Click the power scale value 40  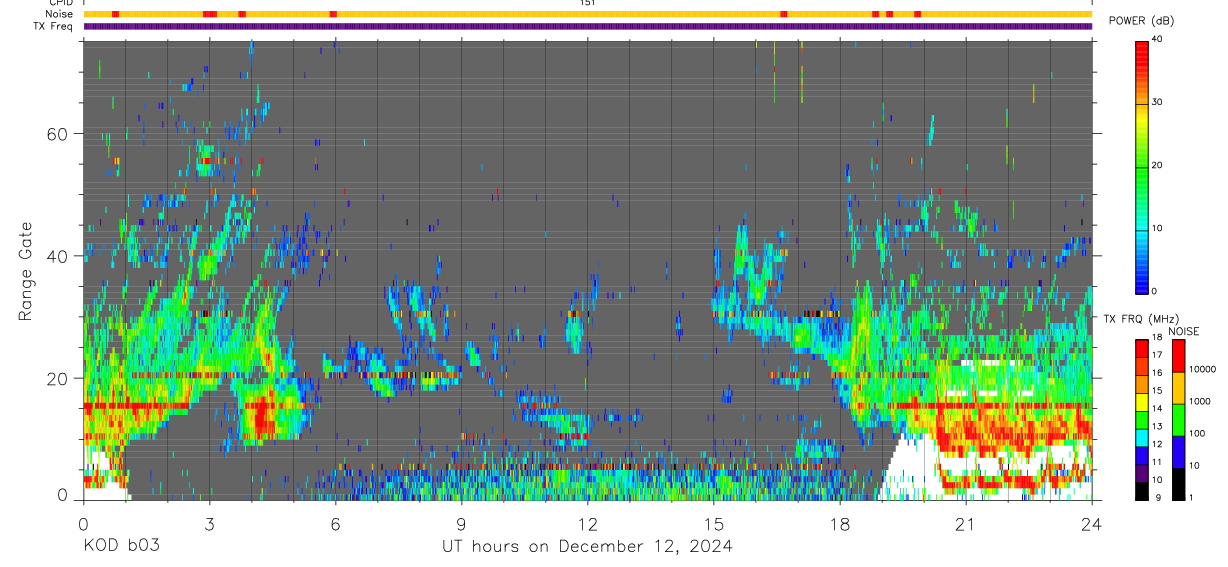click(x=1158, y=40)
